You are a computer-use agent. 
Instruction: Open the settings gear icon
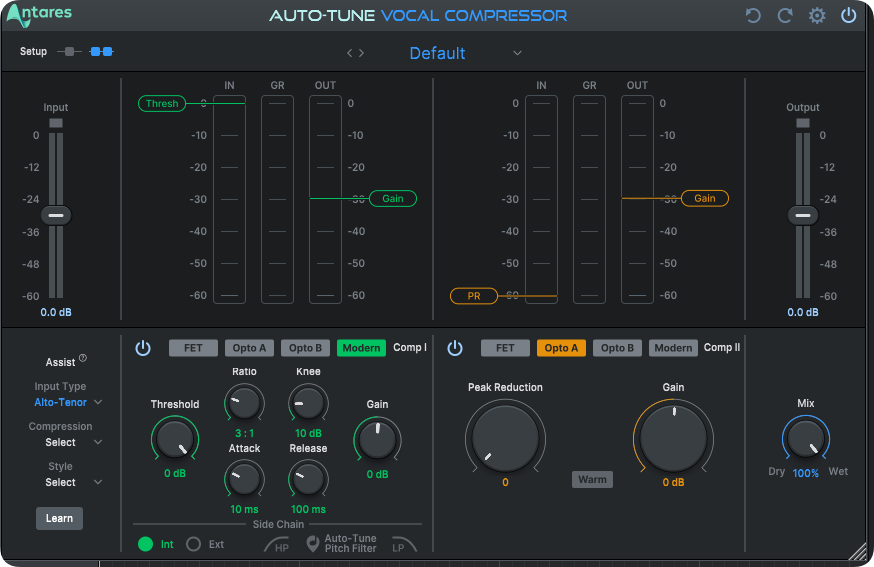coord(817,15)
